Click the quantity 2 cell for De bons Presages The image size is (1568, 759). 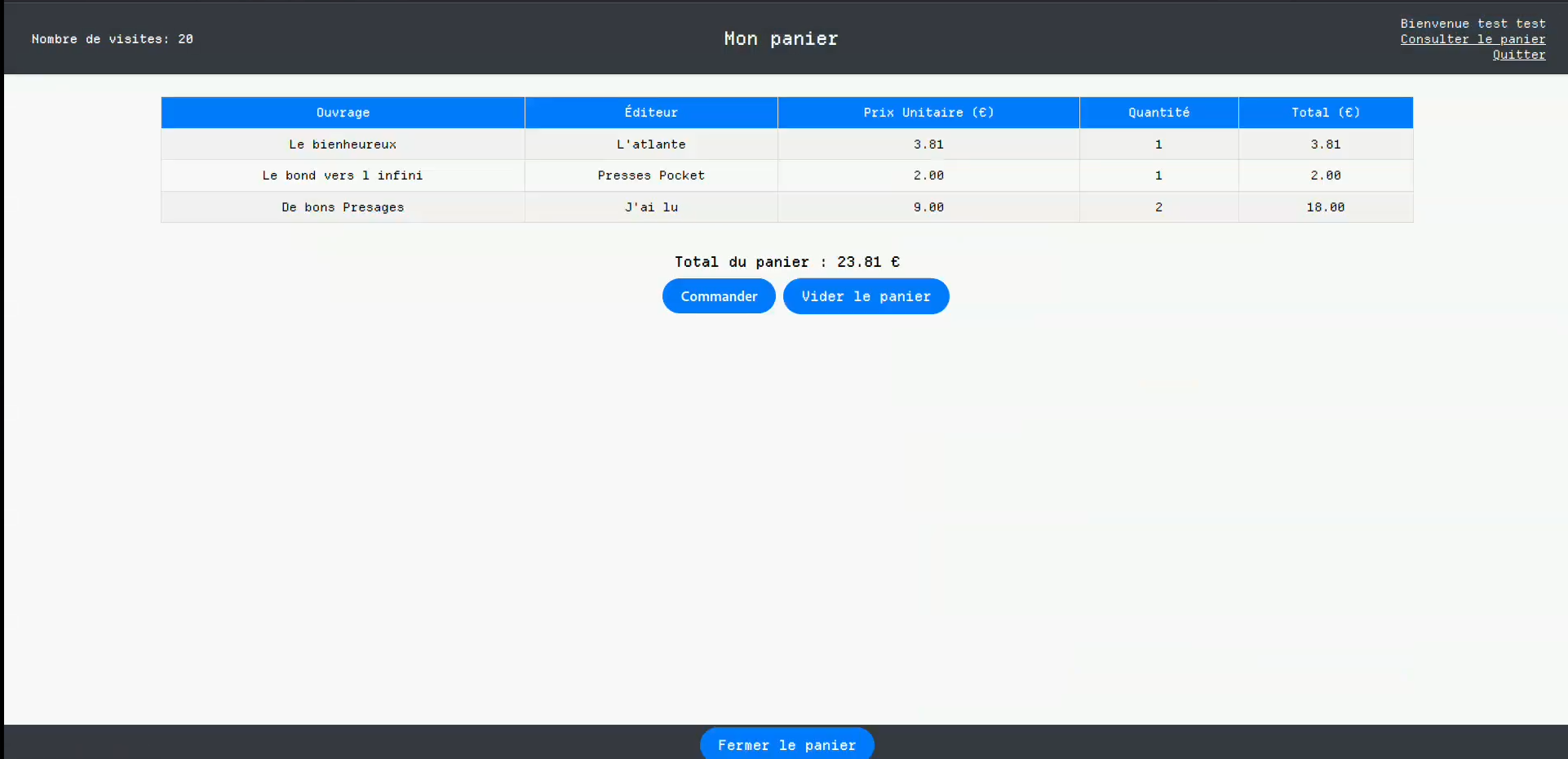point(1158,207)
